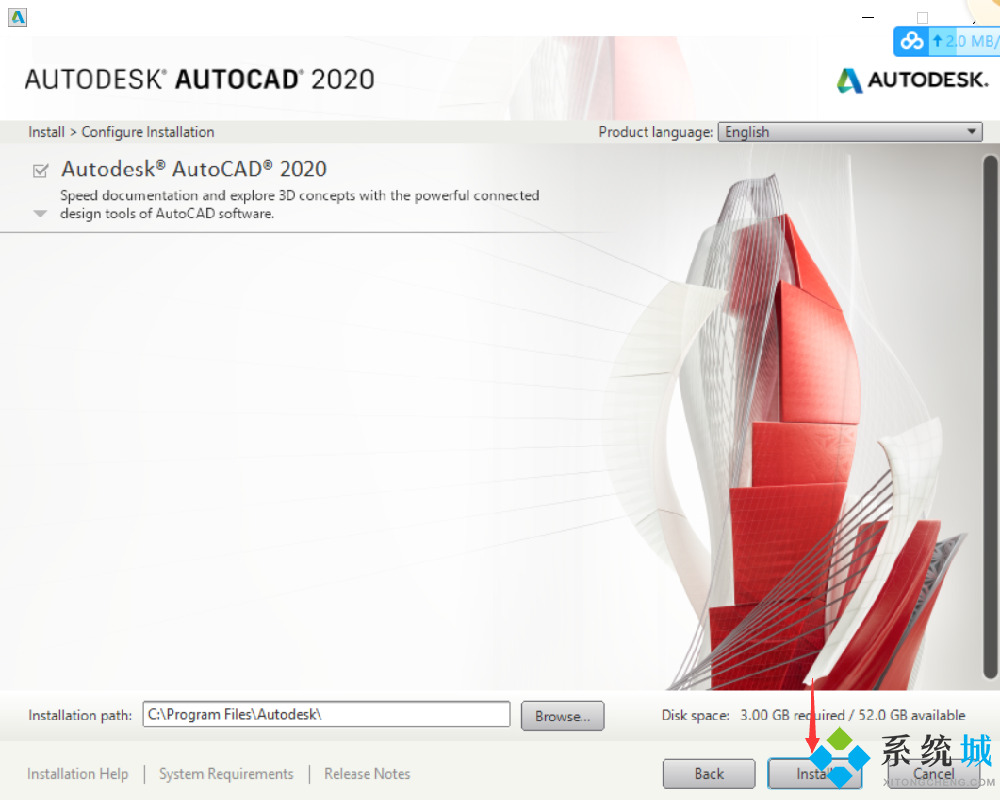Open the Release Notes link
The height and width of the screenshot is (800, 1000).
pyautogui.click(x=367, y=774)
